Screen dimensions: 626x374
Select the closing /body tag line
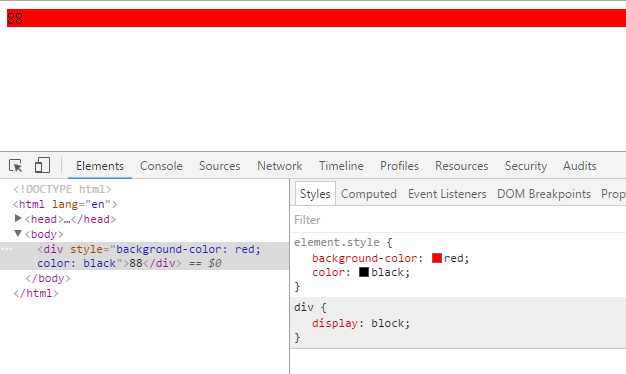click(48, 278)
